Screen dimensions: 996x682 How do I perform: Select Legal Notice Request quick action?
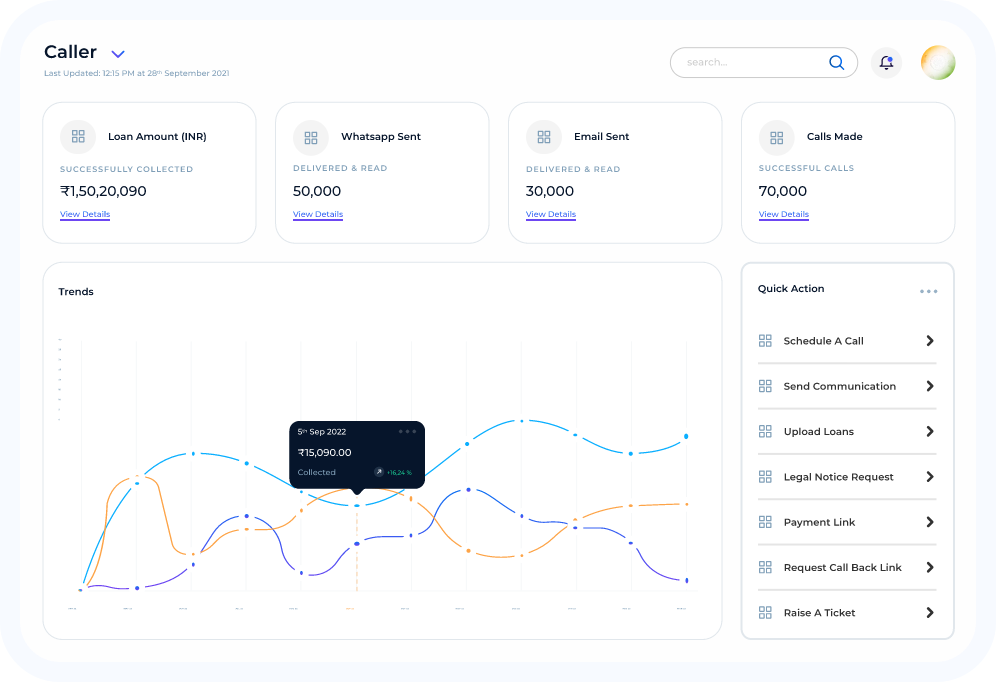[838, 477]
